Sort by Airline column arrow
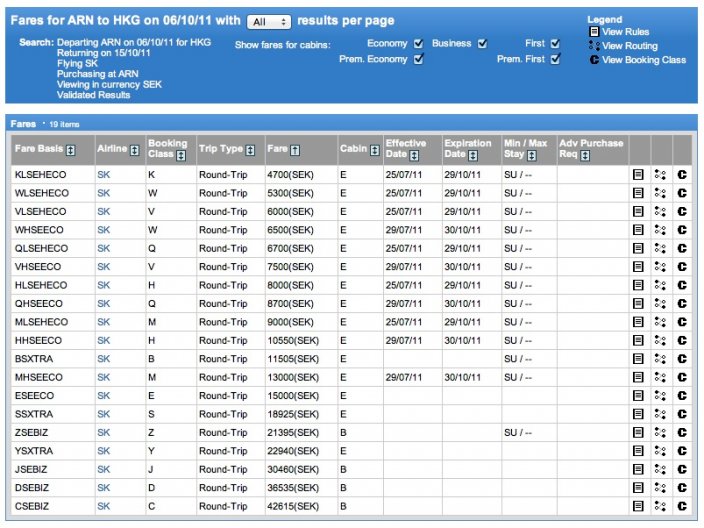 pyautogui.click(x=134, y=149)
